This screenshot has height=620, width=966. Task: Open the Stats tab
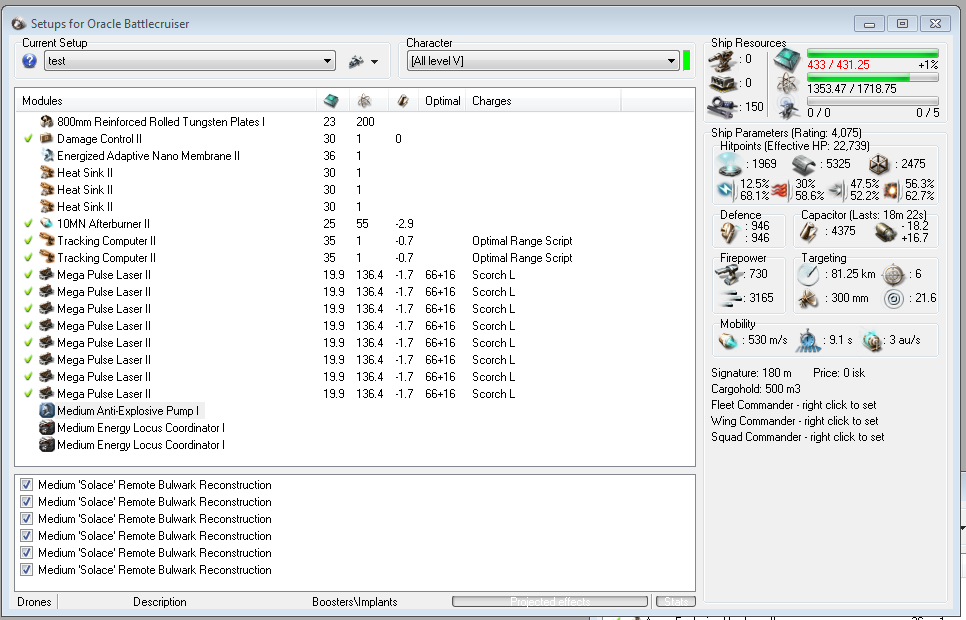pyautogui.click(x=676, y=602)
